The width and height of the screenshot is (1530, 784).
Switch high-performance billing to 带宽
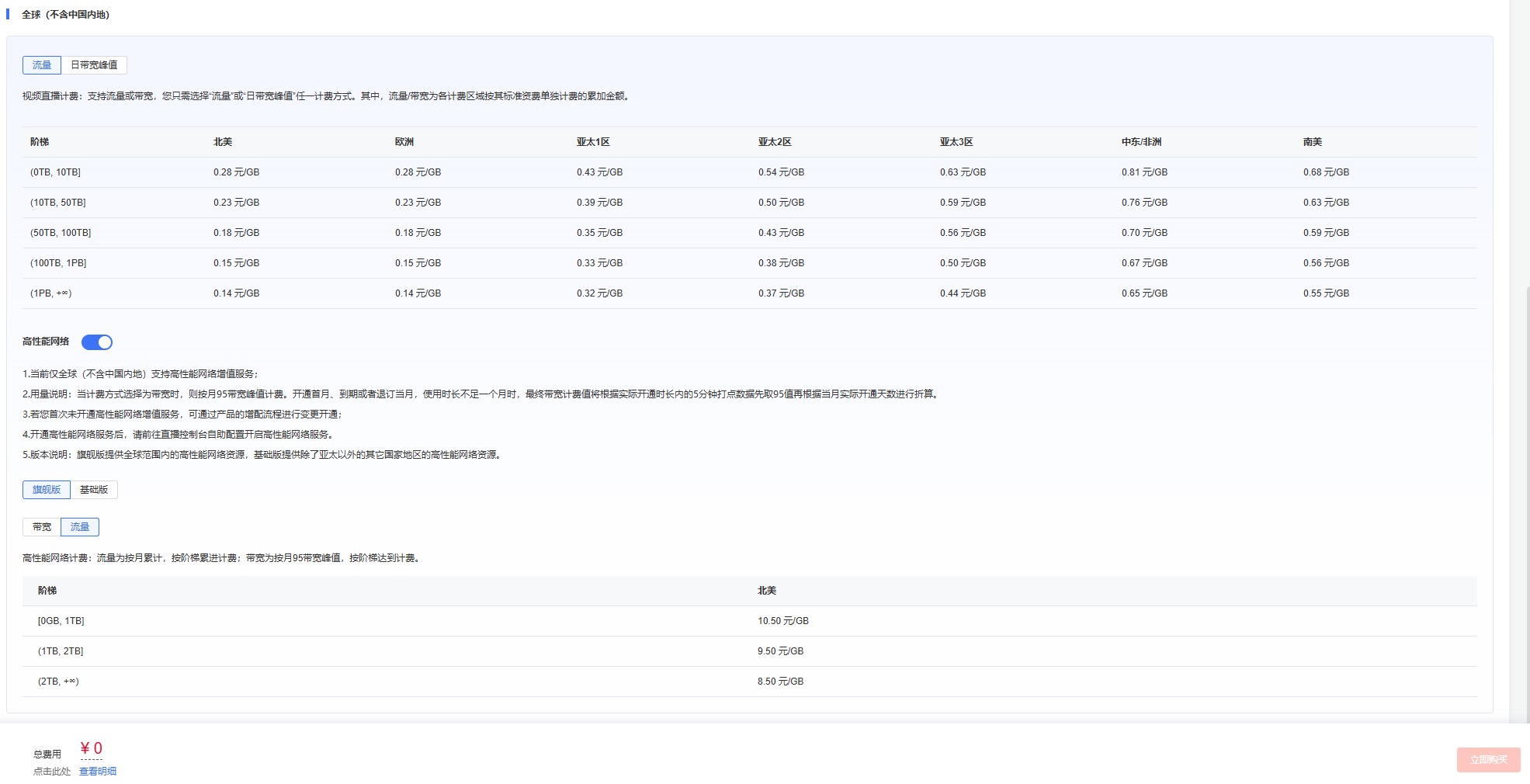[x=42, y=527]
